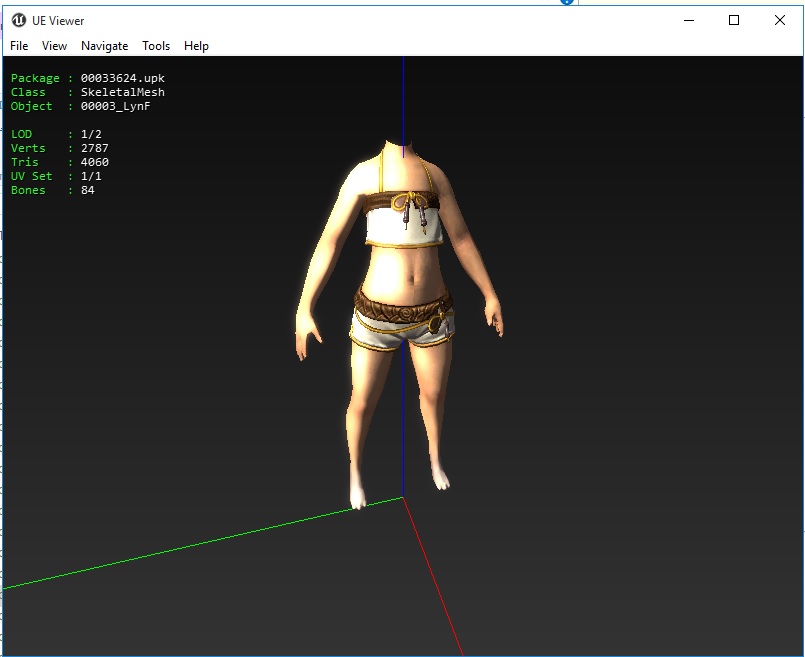Click the object name 00003_LynF
805x657 pixels.
point(115,106)
